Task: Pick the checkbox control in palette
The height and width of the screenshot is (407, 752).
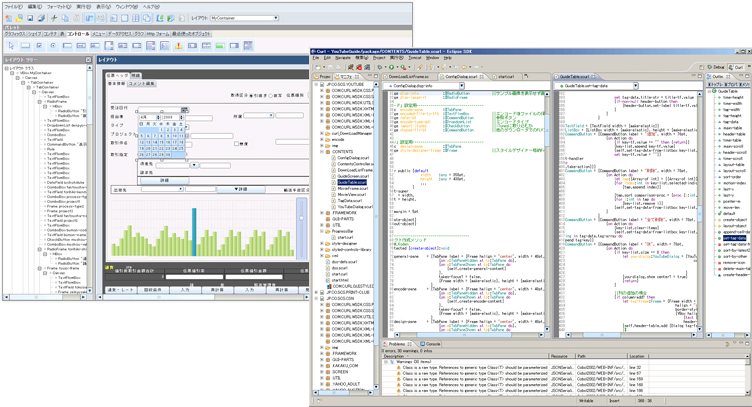Action: [39, 46]
